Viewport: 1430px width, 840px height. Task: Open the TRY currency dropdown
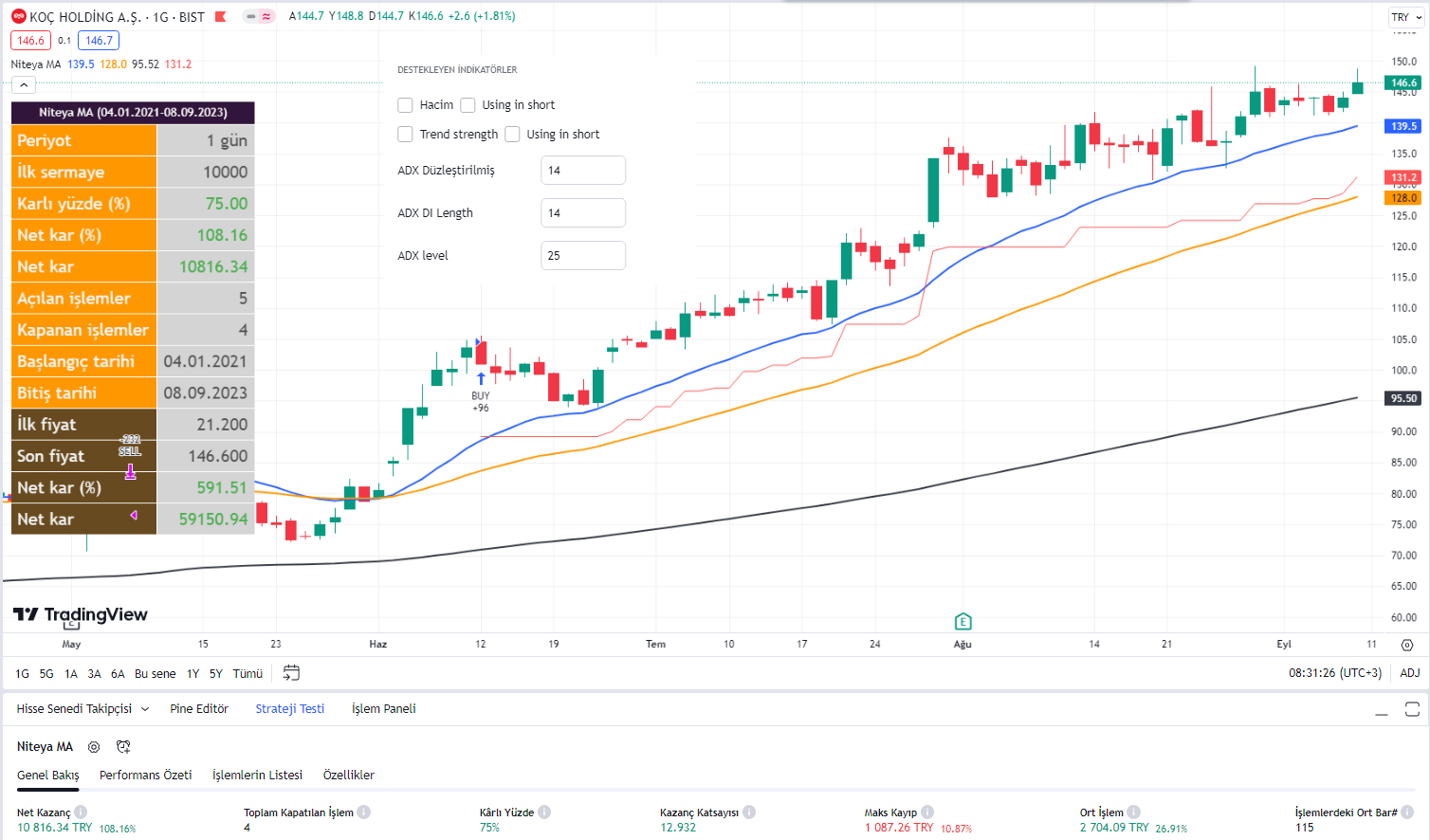click(1405, 17)
